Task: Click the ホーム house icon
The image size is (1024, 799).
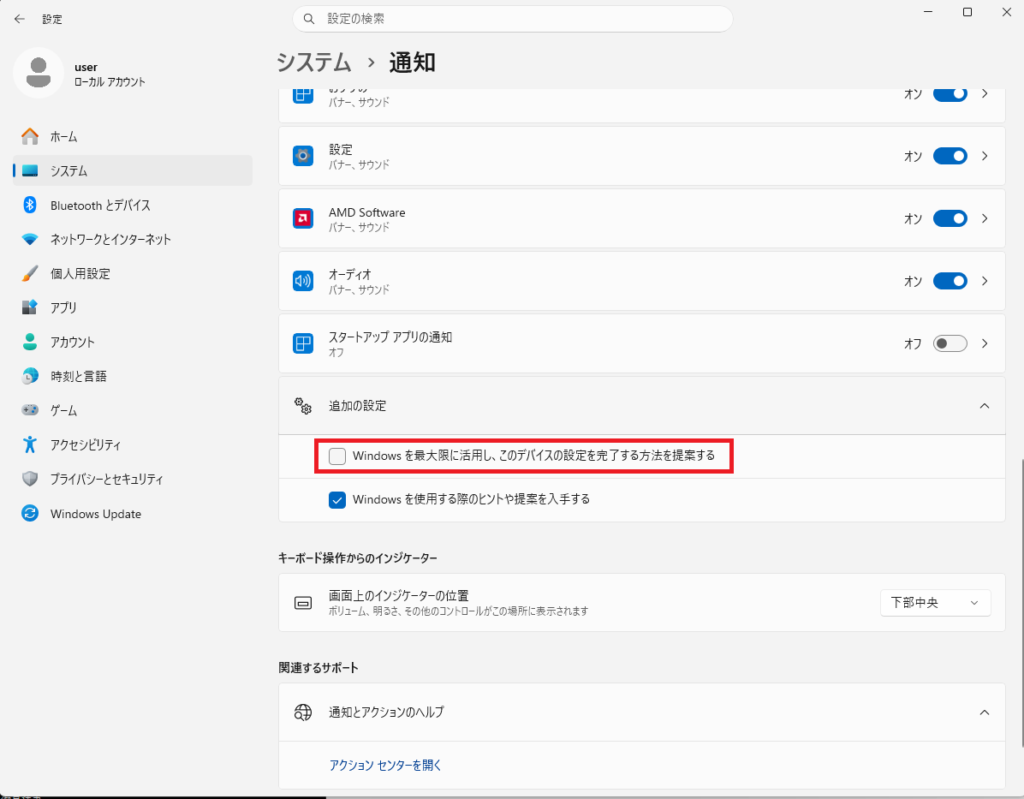Action: [30, 137]
